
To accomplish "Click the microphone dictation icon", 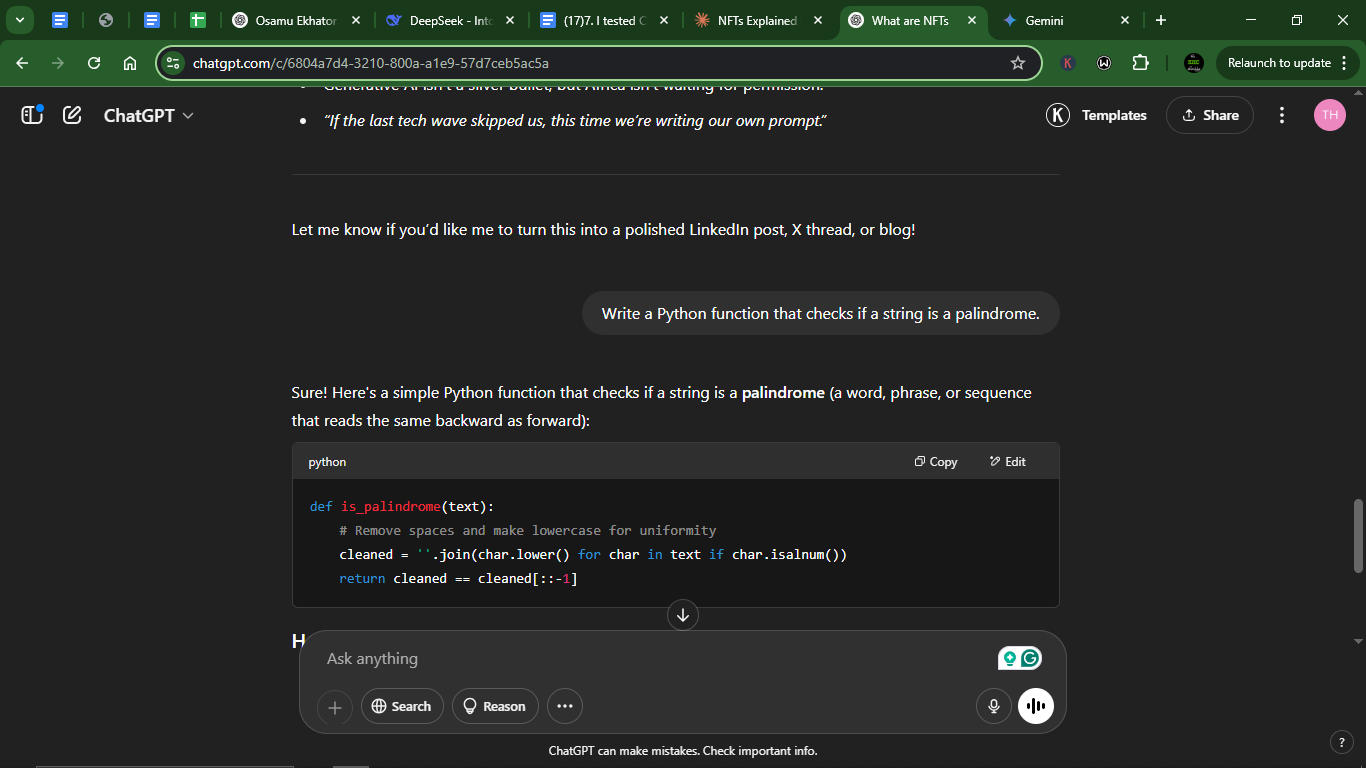I will click(x=994, y=706).
